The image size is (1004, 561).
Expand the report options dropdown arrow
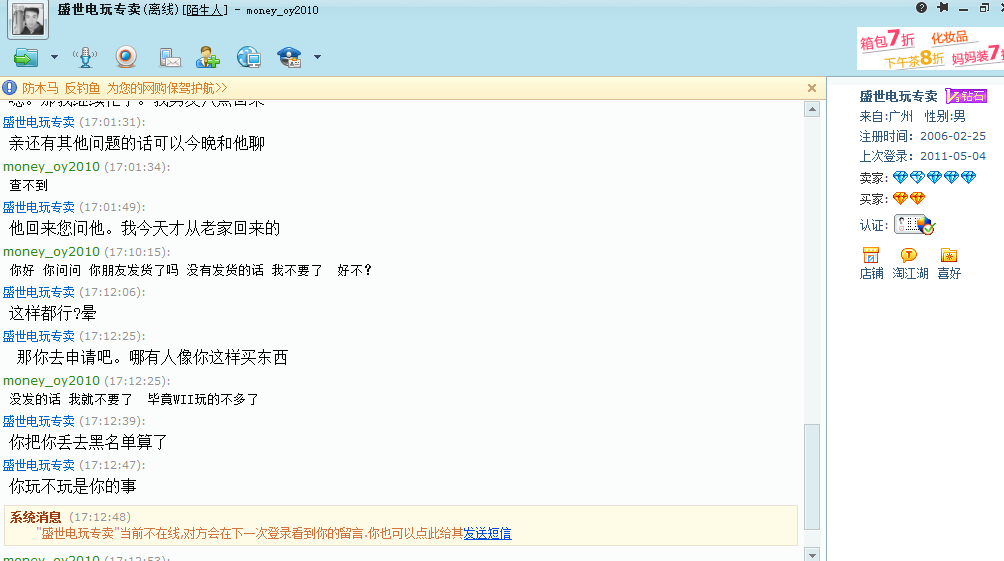pyautogui.click(x=317, y=58)
